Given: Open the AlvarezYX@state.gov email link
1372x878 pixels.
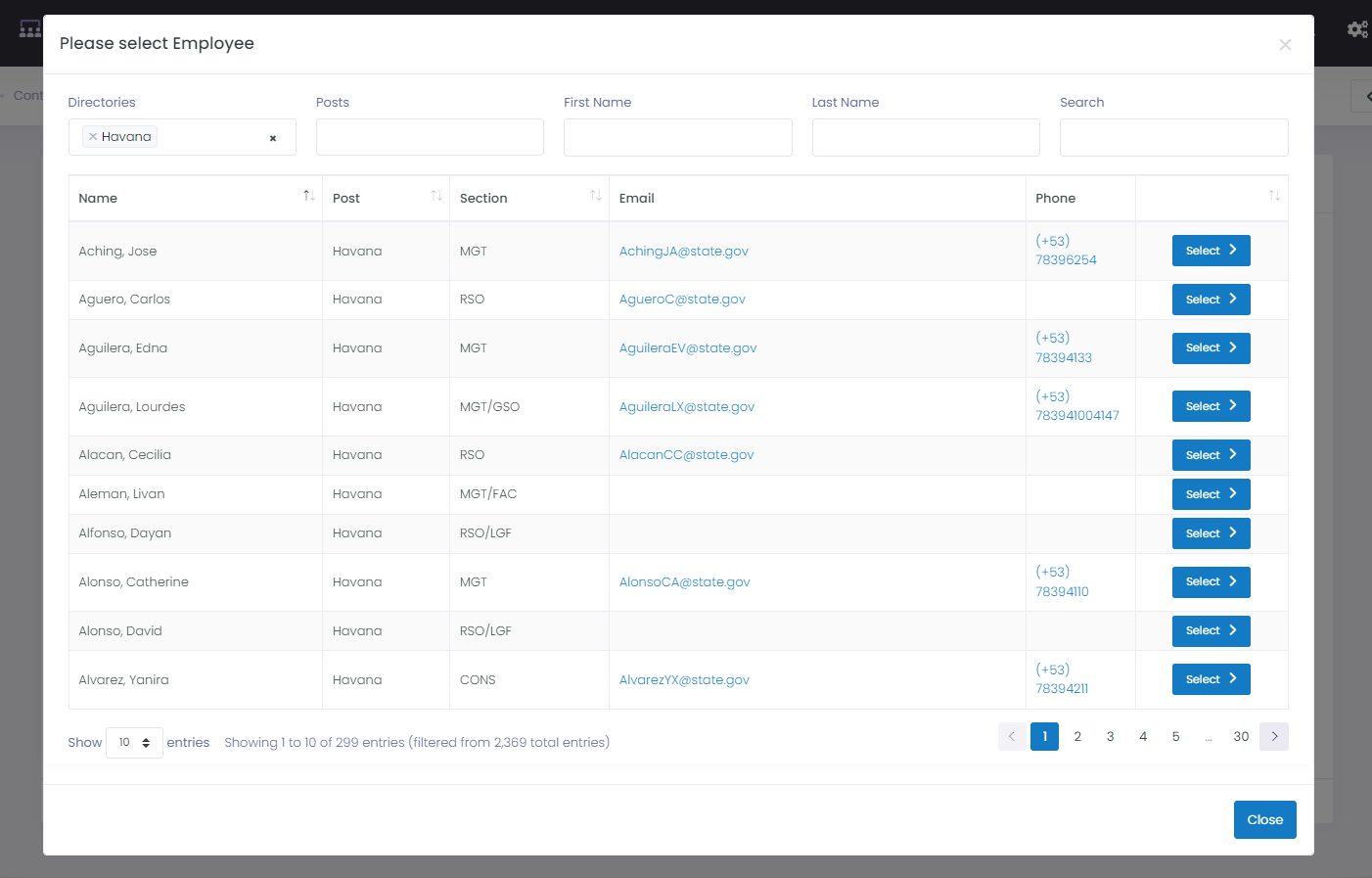Looking at the screenshot, I should pyautogui.click(x=684, y=680).
